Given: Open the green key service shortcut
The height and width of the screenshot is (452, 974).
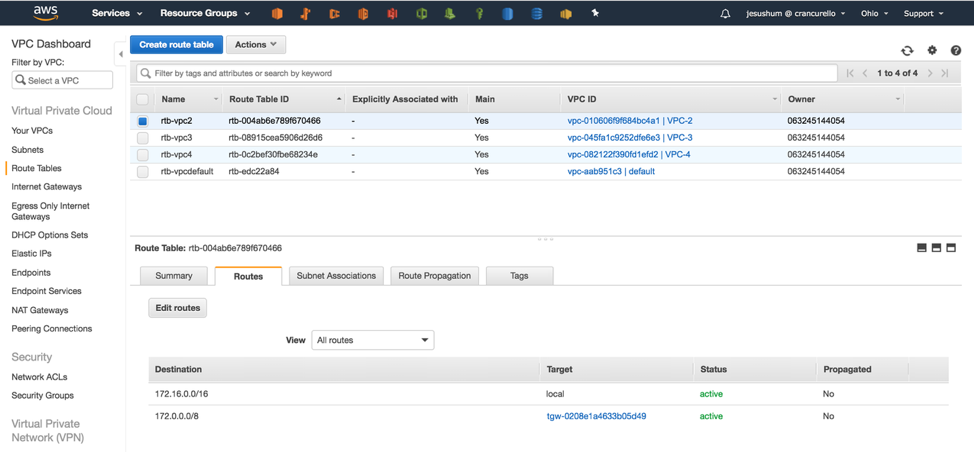Looking at the screenshot, I should tap(480, 14).
